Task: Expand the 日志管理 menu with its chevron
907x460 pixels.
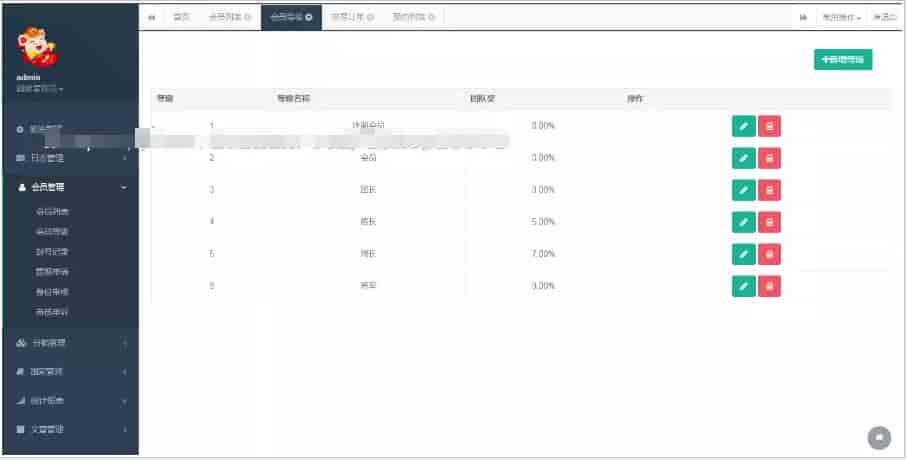Action: tap(125, 158)
